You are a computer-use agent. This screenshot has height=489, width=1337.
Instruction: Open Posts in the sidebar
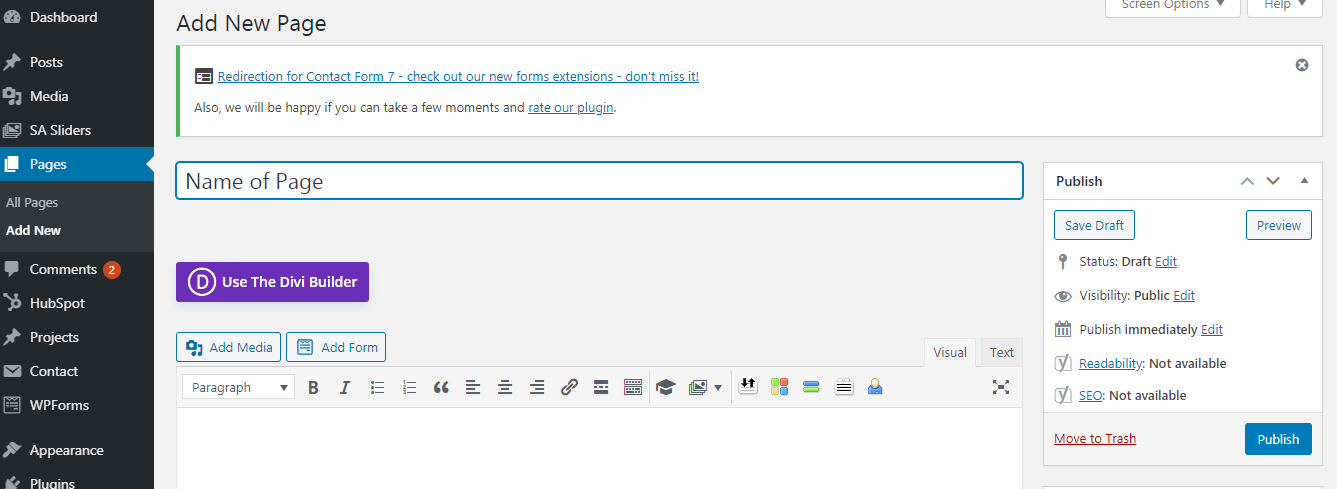click(x=77, y=62)
